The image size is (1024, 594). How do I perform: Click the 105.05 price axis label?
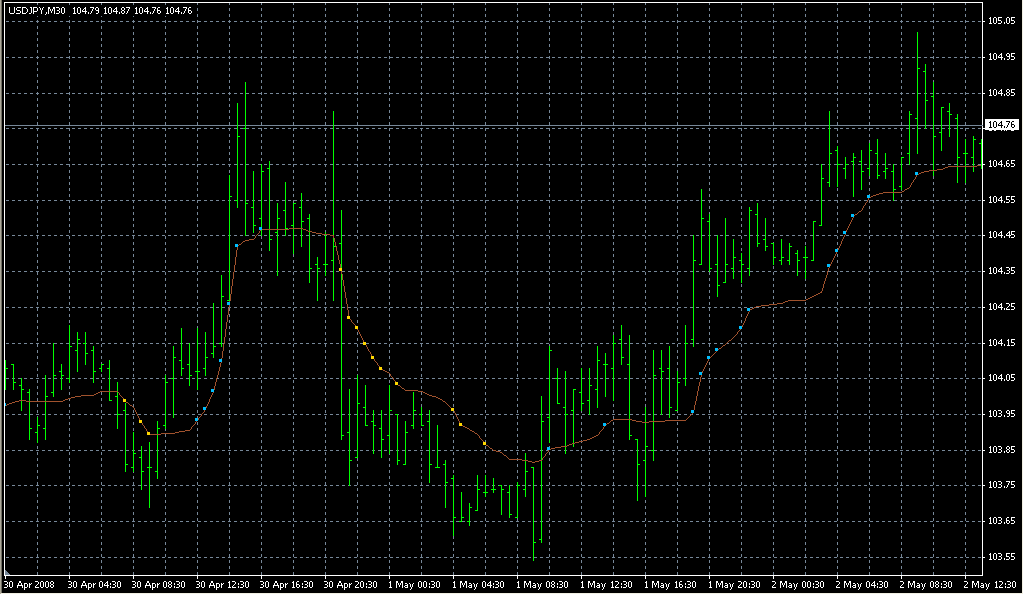[x=1001, y=21]
